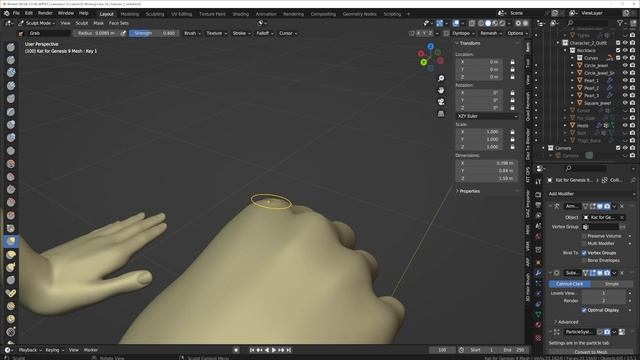
Task: Open the Remesh dropdown
Action: 491,33
